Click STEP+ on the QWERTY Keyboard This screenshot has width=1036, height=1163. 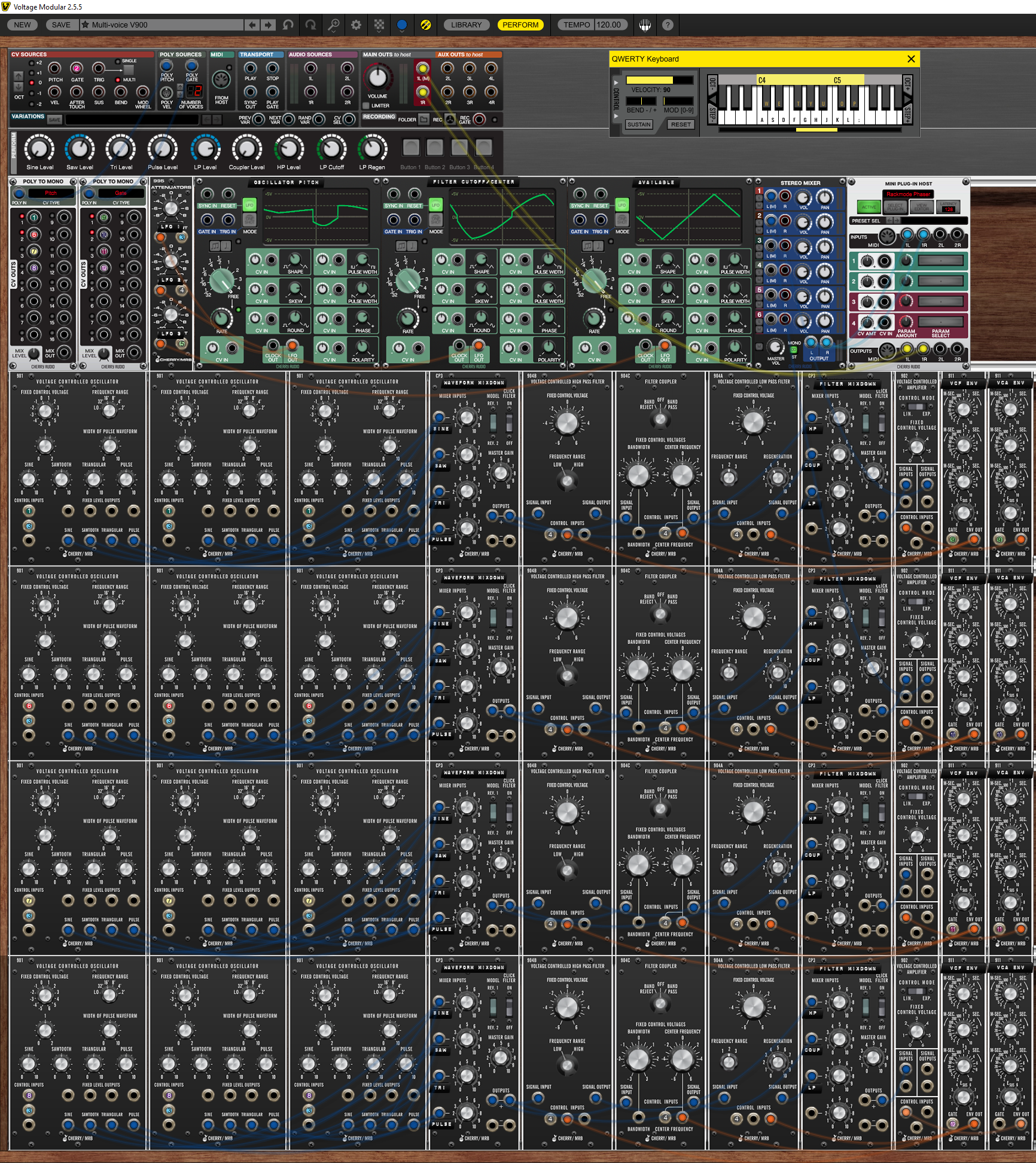907,115
